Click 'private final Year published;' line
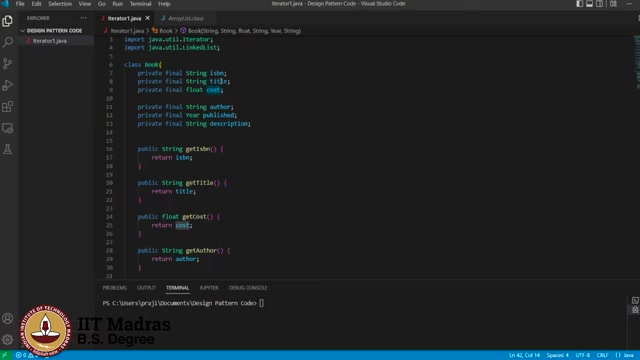 (187, 115)
